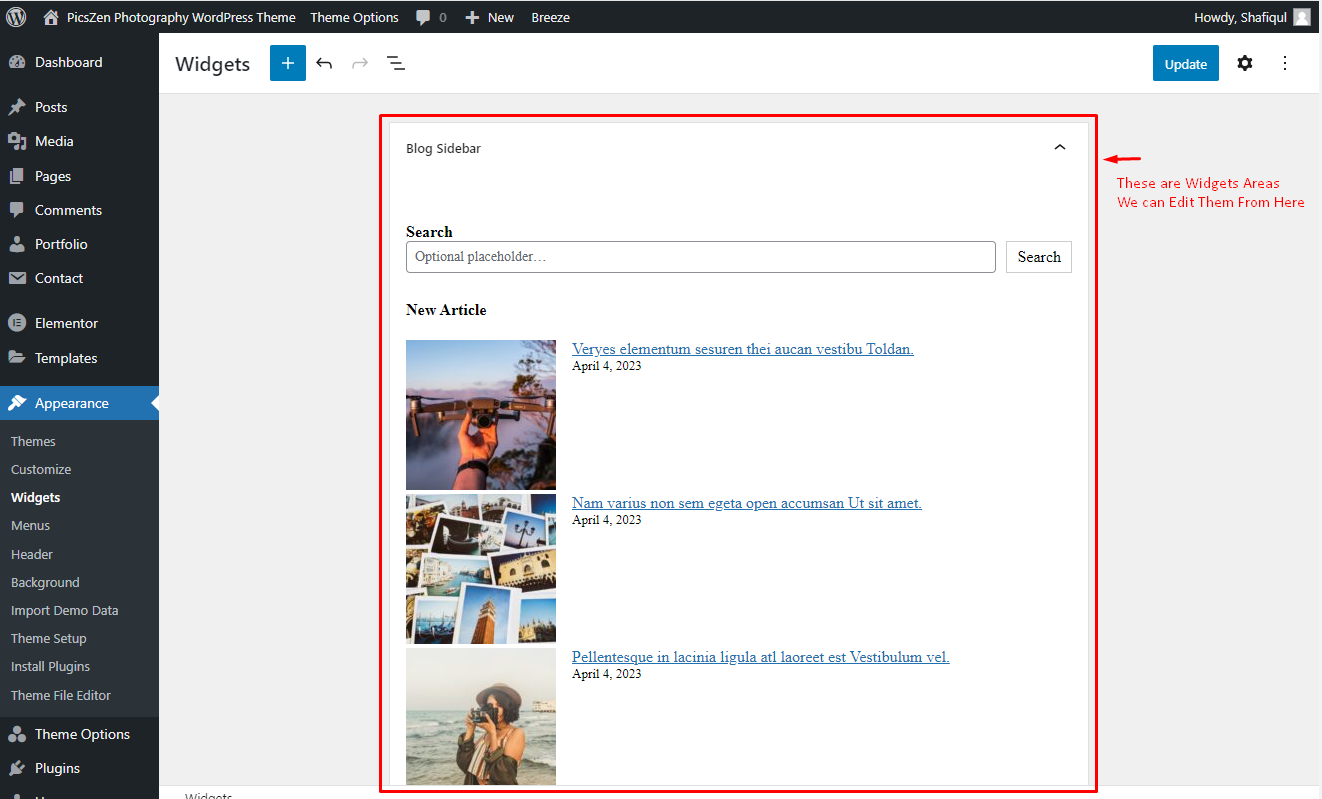Click the Comments icon in sidebar
1322x799 pixels.
tap(17, 210)
